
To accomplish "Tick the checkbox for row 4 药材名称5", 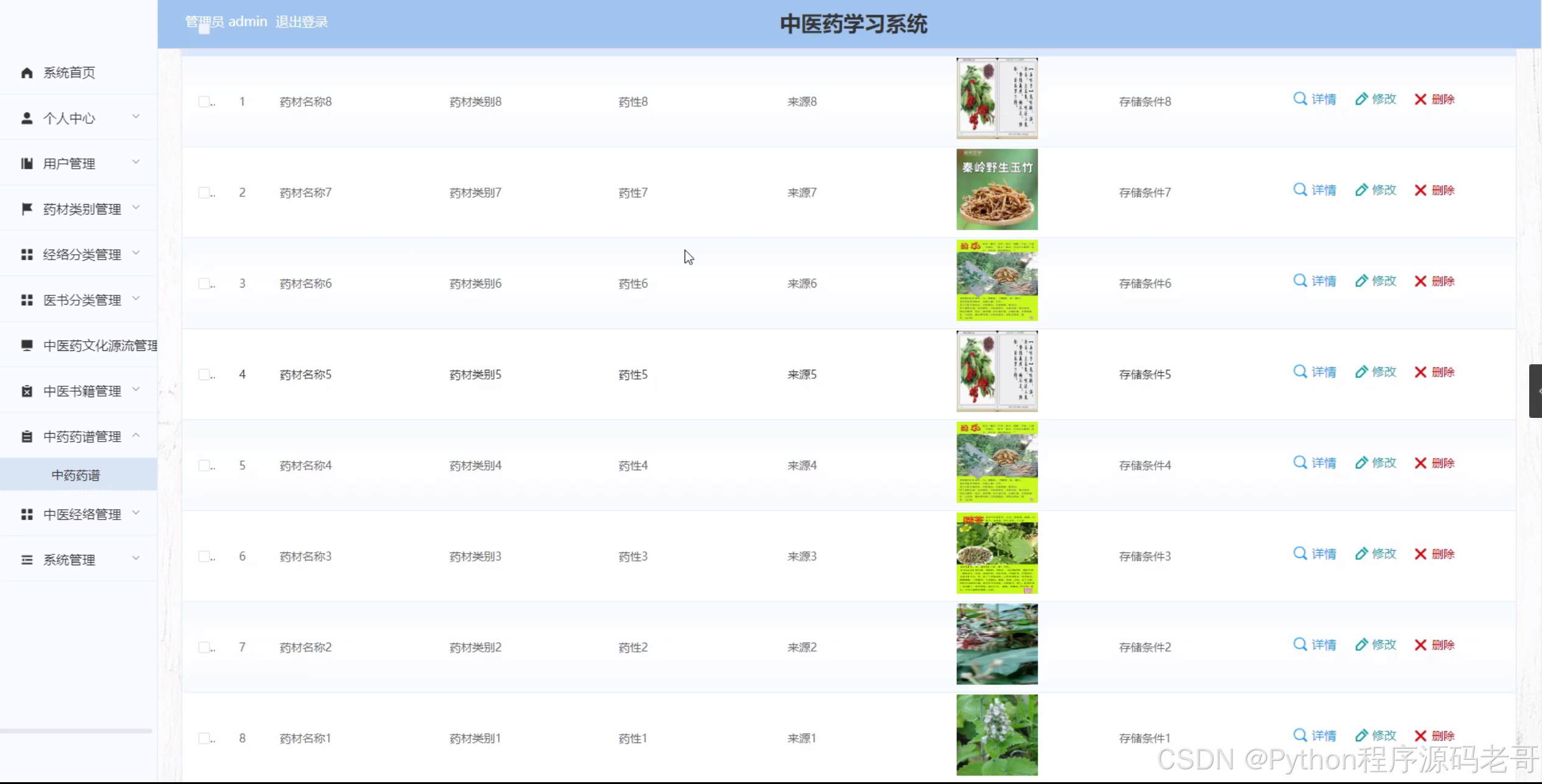I will click(x=204, y=374).
